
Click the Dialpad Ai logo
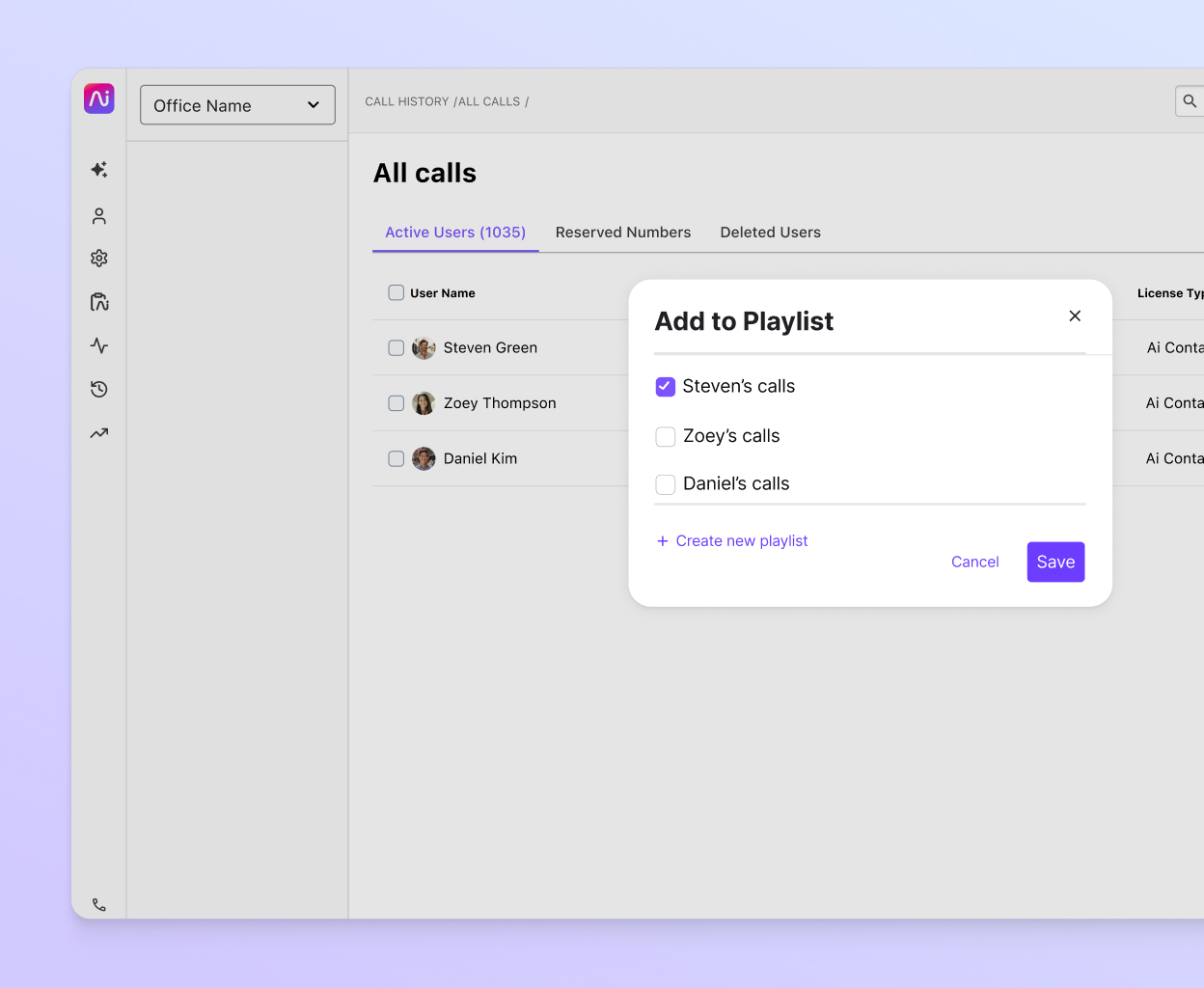98,98
